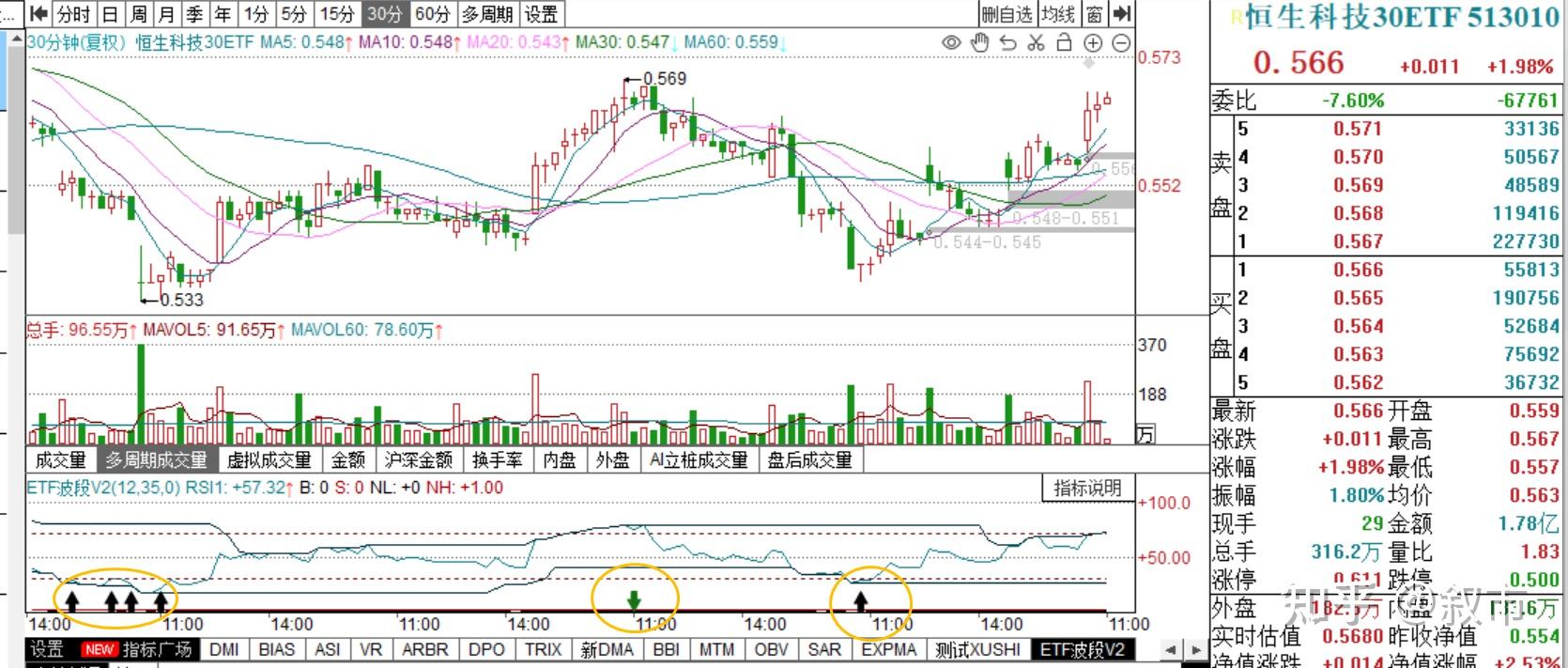The height and width of the screenshot is (668, 1568).
Task: Click the green down-arrow signal marker
Action: [x=635, y=601]
